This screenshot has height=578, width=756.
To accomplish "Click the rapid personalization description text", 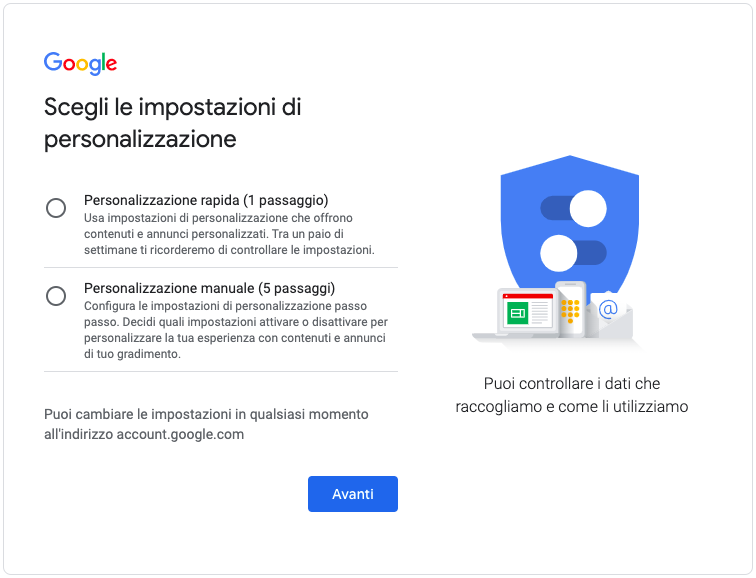I will [229, 234].
